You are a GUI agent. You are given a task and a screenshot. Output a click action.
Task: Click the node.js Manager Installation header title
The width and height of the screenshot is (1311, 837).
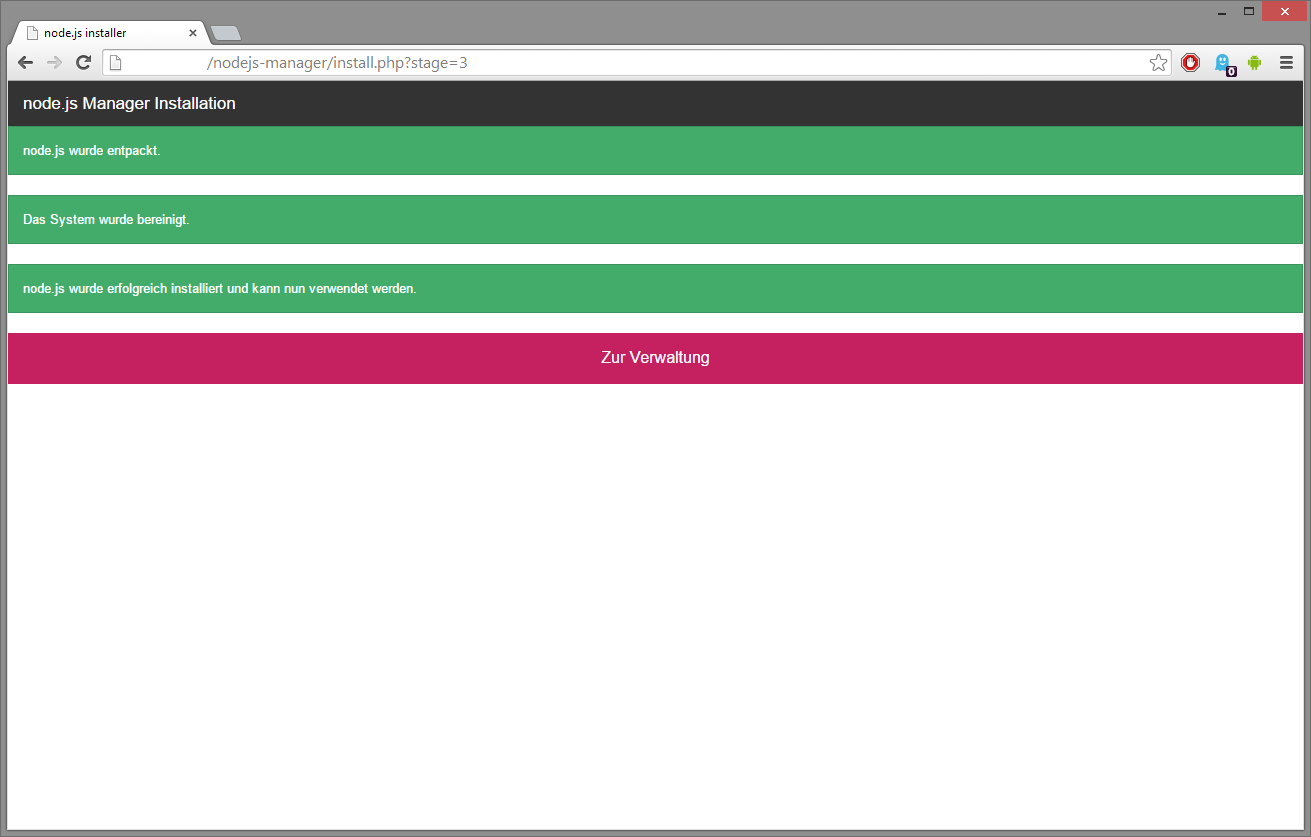coord(129,103)
